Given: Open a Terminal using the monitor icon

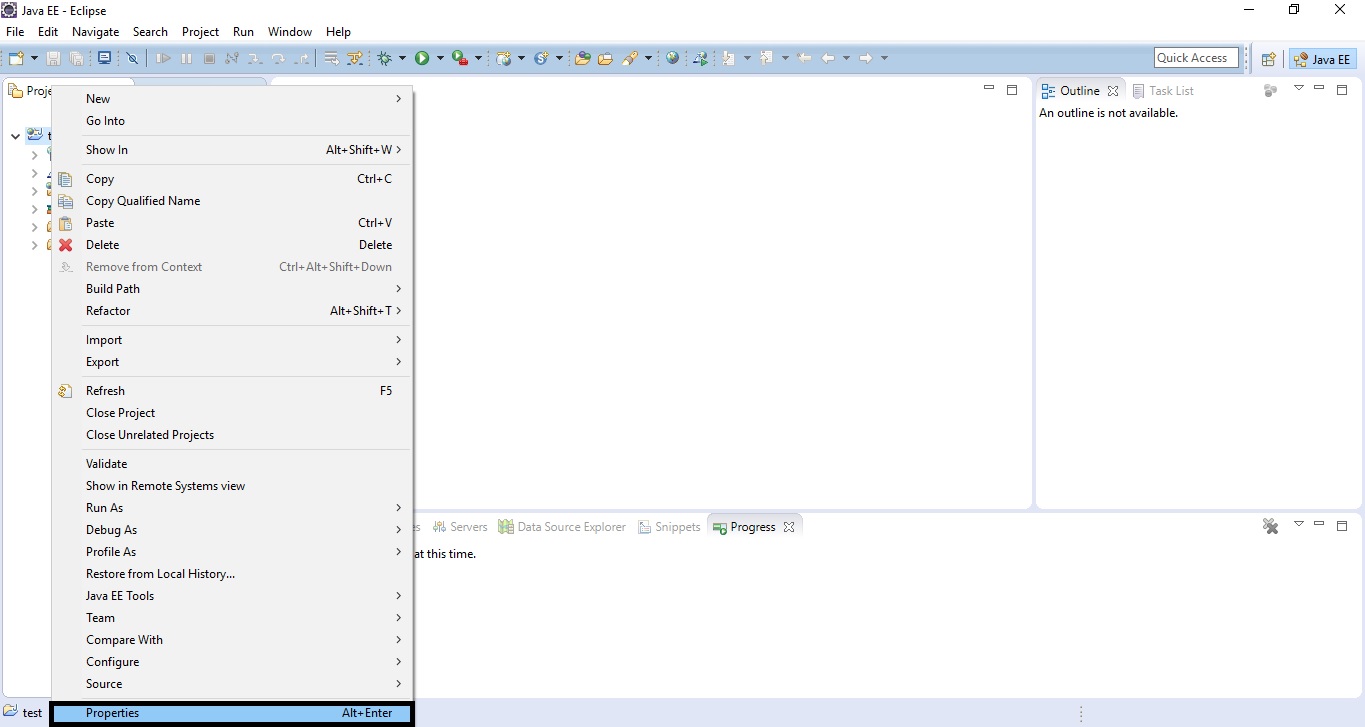Looking at the screenshot, I should 104,58.
